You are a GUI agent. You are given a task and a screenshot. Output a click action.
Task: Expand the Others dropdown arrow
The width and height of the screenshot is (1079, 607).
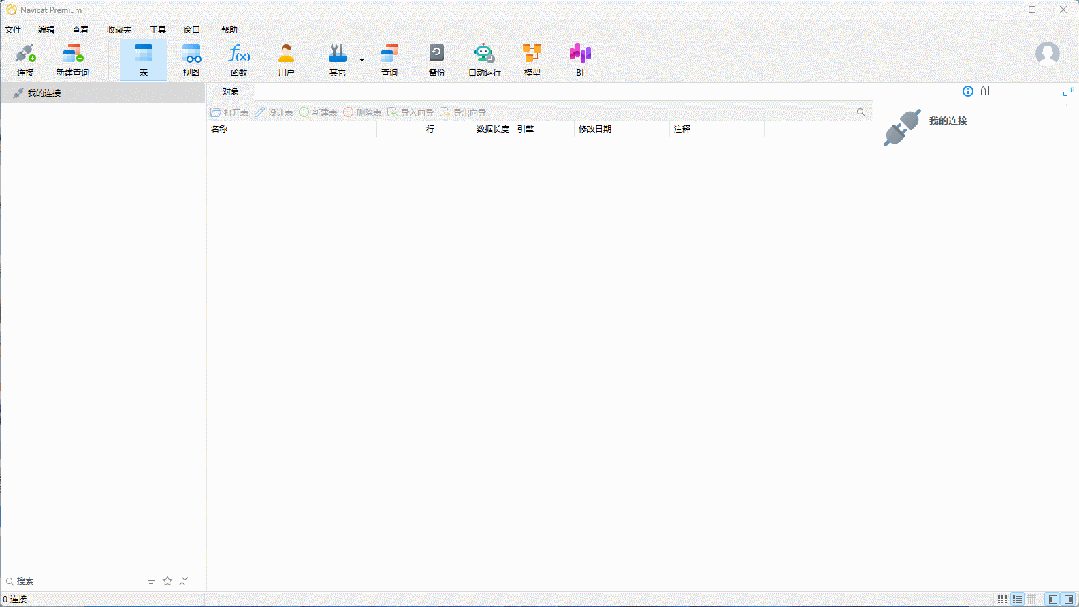362,60
